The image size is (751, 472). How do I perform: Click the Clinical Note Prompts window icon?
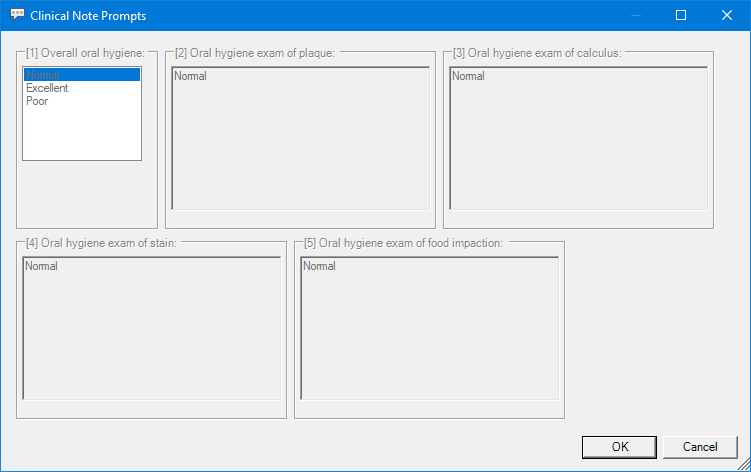[17, 16]
